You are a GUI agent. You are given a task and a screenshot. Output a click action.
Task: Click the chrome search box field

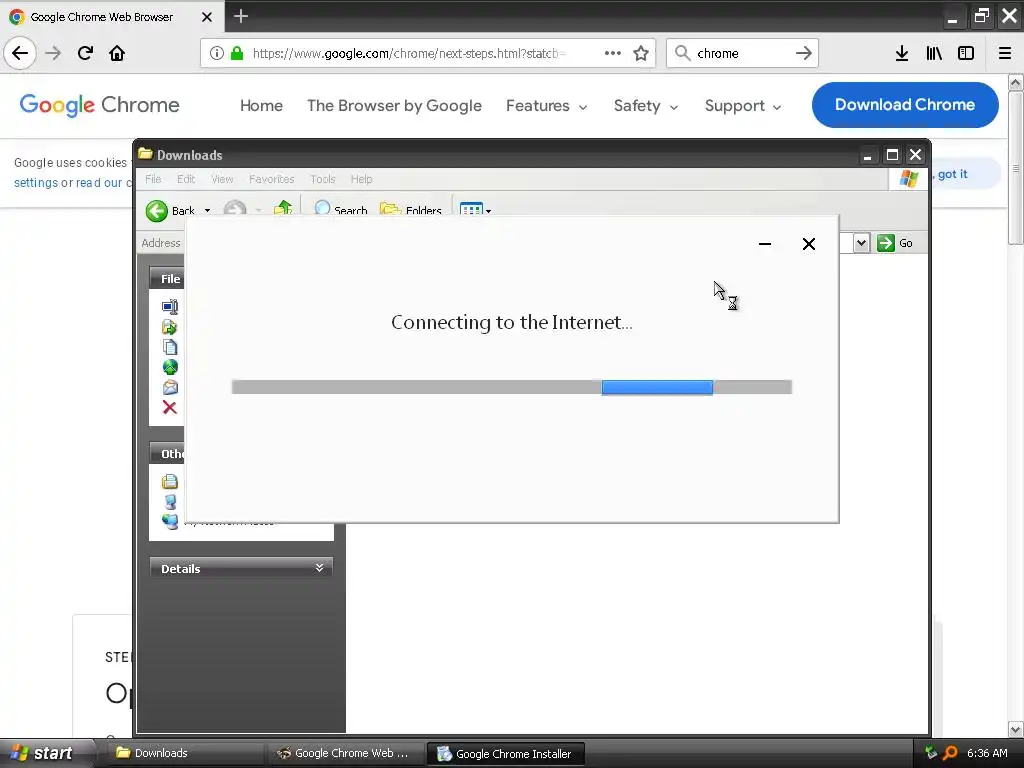pos(741,53)
